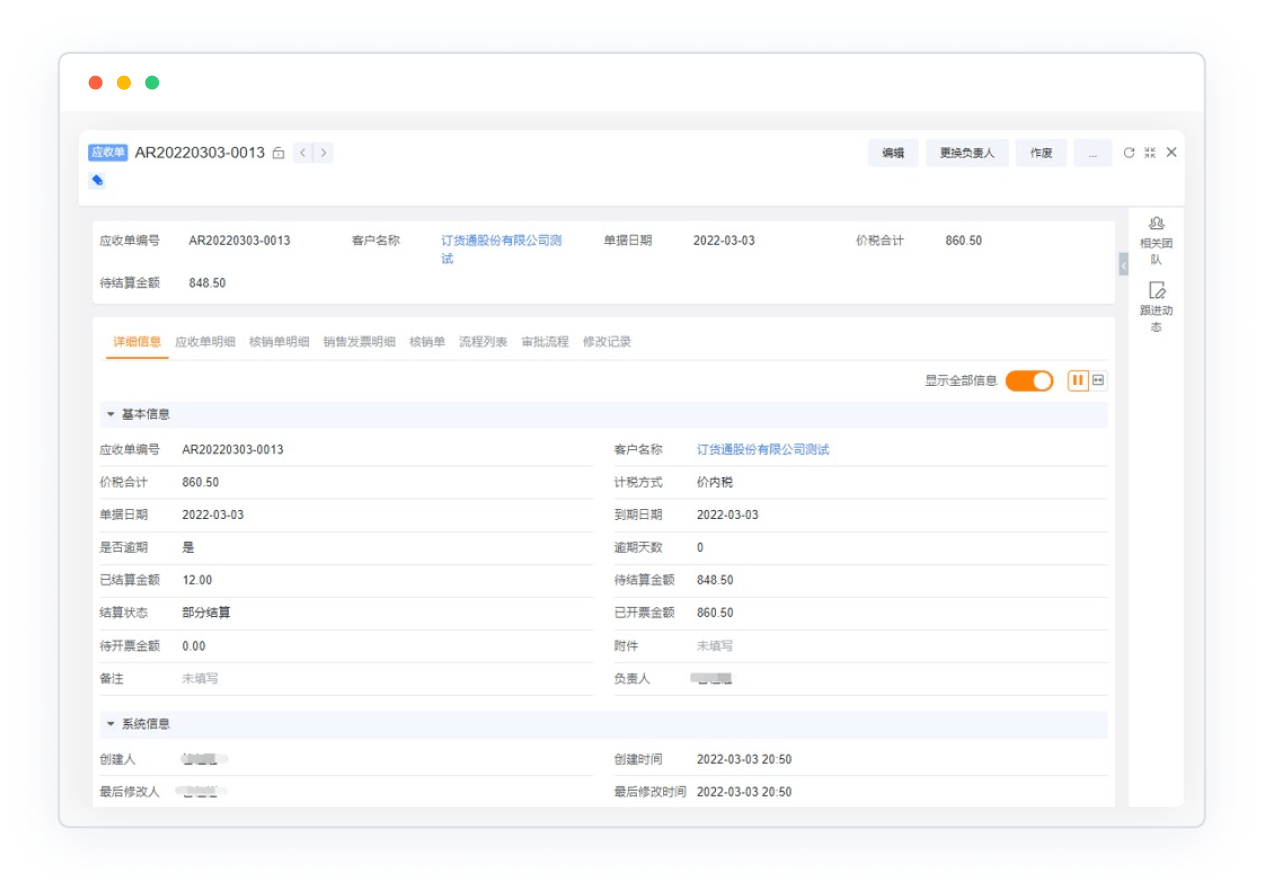Click the blue tag icon under title
Image resolution: width=1264 pixels, height=896 pixels.
[97, 180]
